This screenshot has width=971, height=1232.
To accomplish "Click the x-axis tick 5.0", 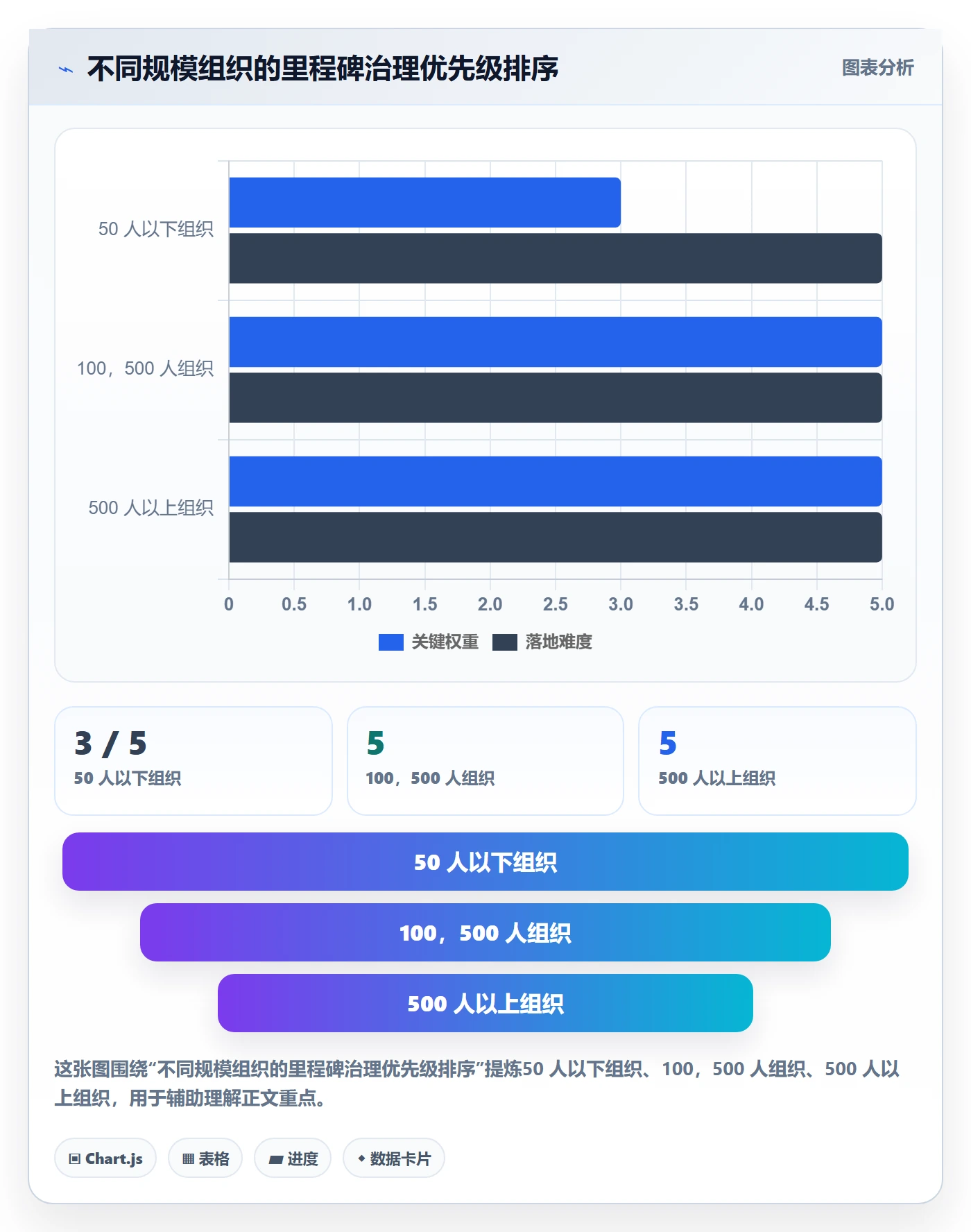I will [x=882, y=604].
